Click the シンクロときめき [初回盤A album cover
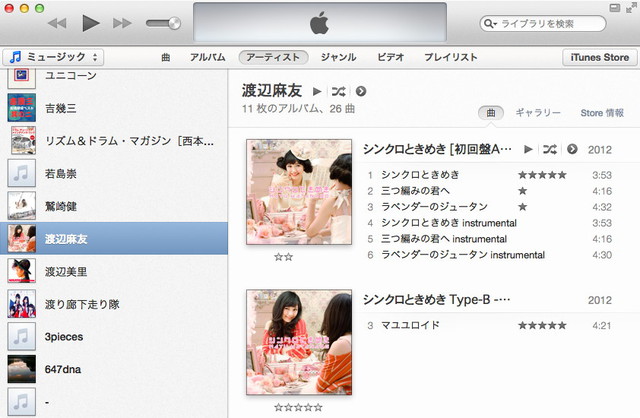The image size is (640, 418). coord(299,192)
